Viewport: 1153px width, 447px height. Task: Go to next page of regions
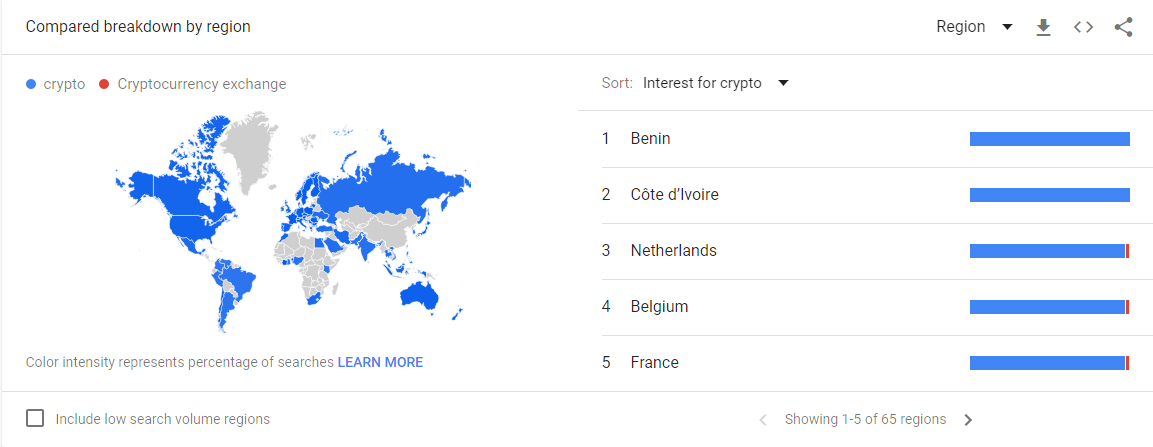968,420
